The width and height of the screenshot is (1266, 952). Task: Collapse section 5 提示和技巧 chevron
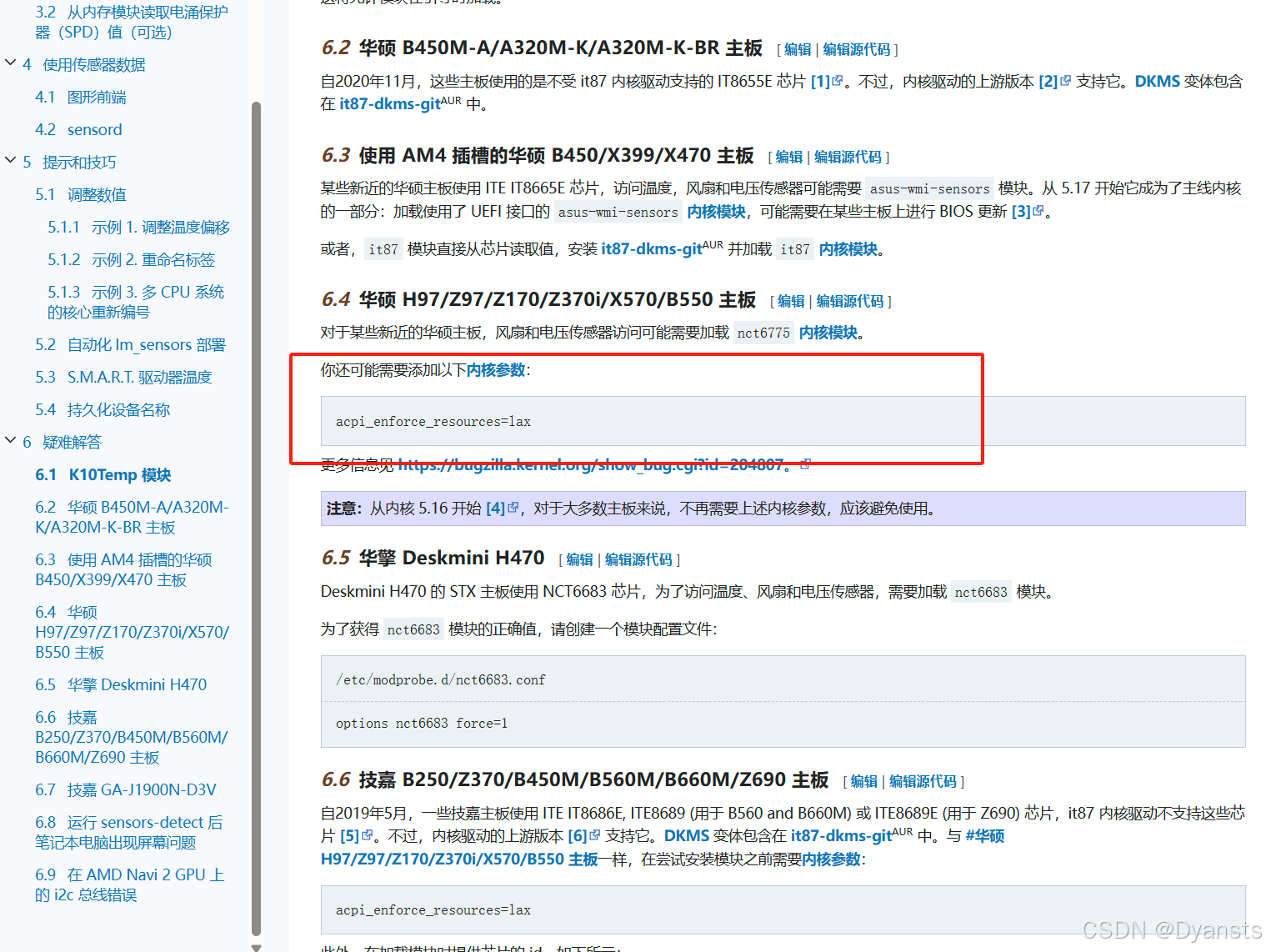click(x=11, y=160)
